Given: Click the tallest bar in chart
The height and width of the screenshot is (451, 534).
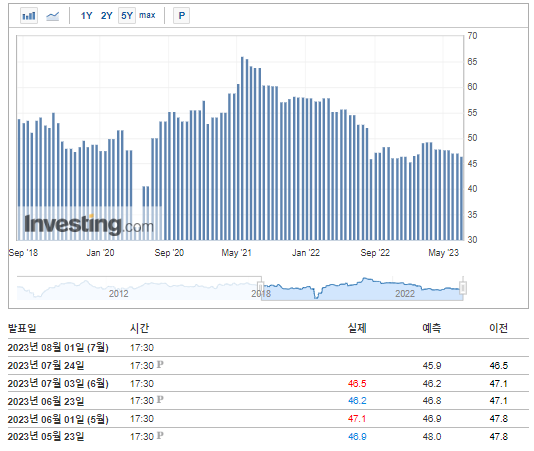Looking at the screenshot, I should pos(242,149).
